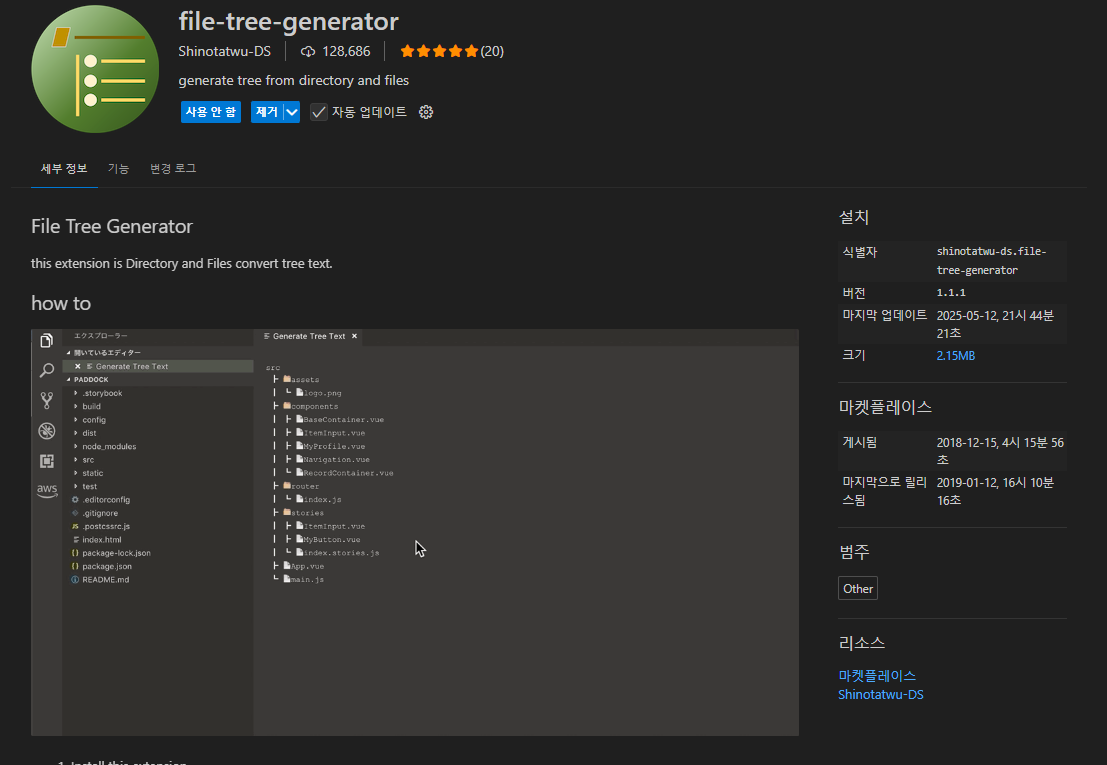The height and width of the screenshot is (765, 1107).
Task: Click Search magnifier icon in how-to screenshot
Action: tap(47, 371)
